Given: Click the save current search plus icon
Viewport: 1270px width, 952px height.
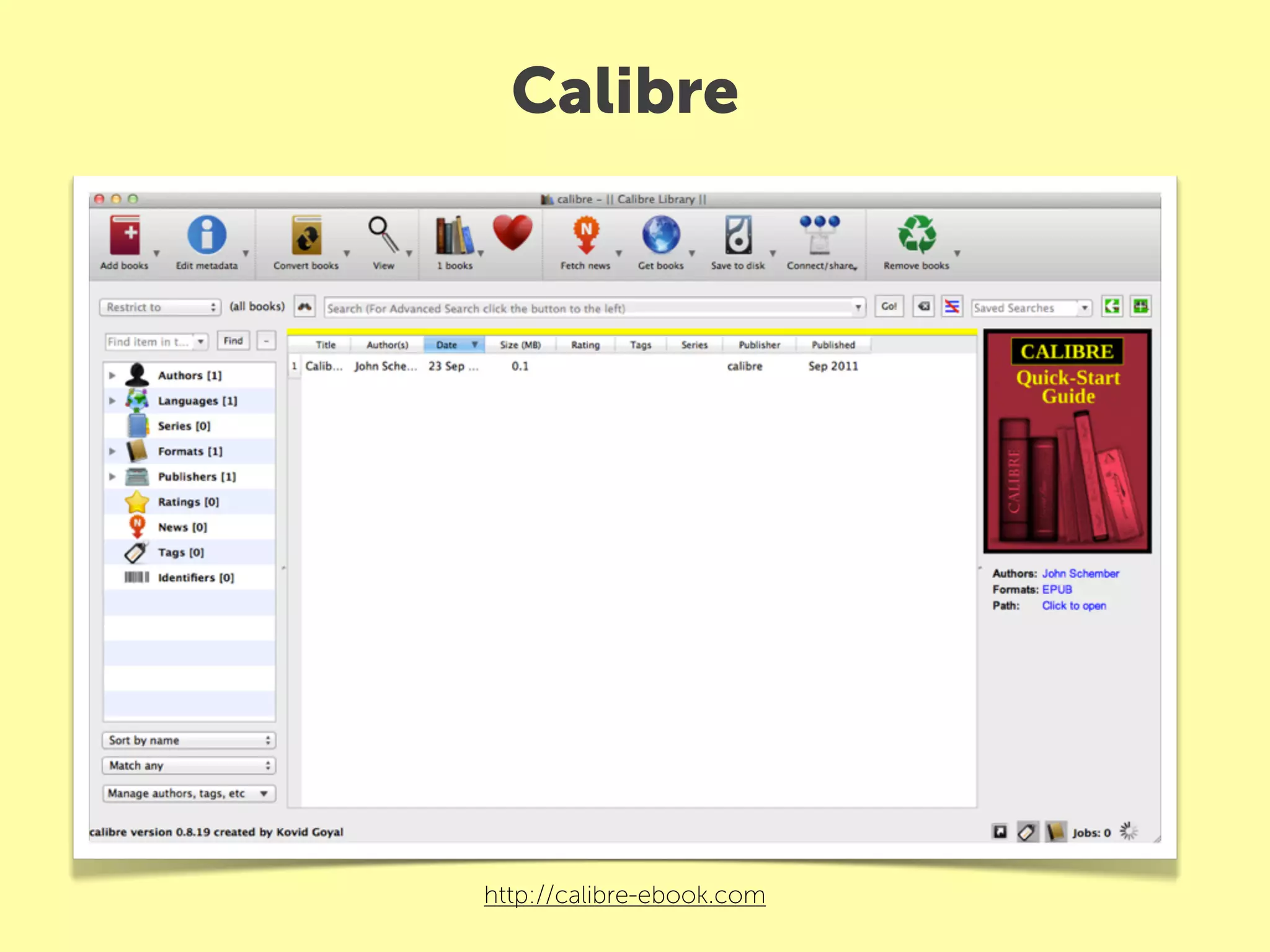Looking at the screenshot, I should (x=1141, y=306).
